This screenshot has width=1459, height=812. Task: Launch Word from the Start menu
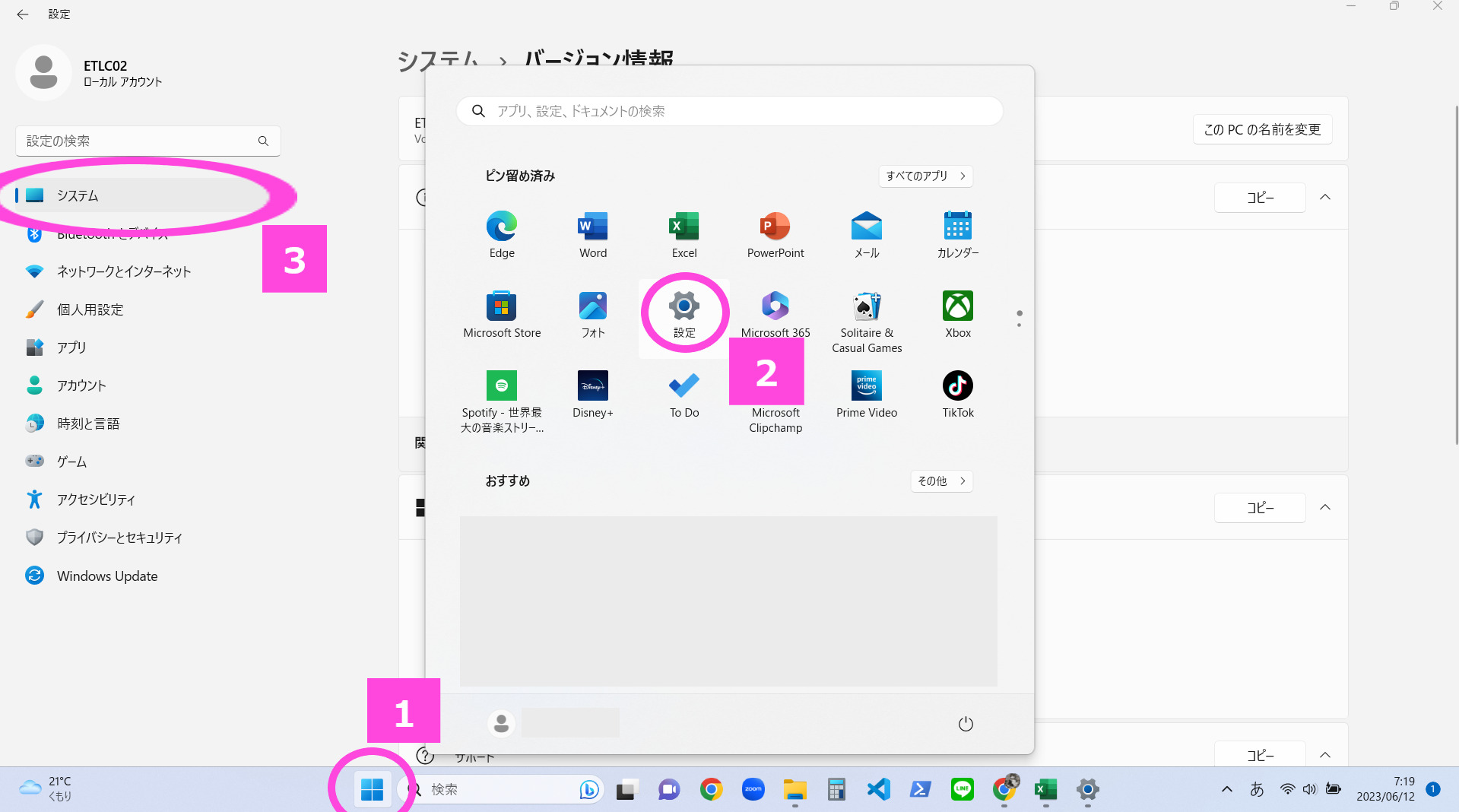(593, 235)
